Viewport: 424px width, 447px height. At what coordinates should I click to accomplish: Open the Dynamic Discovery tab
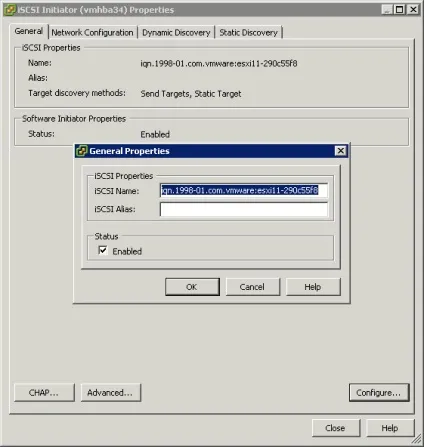click(x=176, y=33)
